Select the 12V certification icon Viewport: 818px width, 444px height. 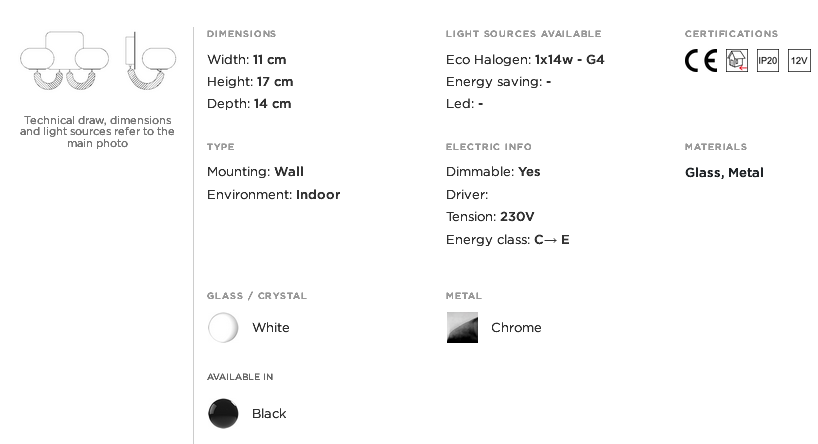(x=799, y=61)
